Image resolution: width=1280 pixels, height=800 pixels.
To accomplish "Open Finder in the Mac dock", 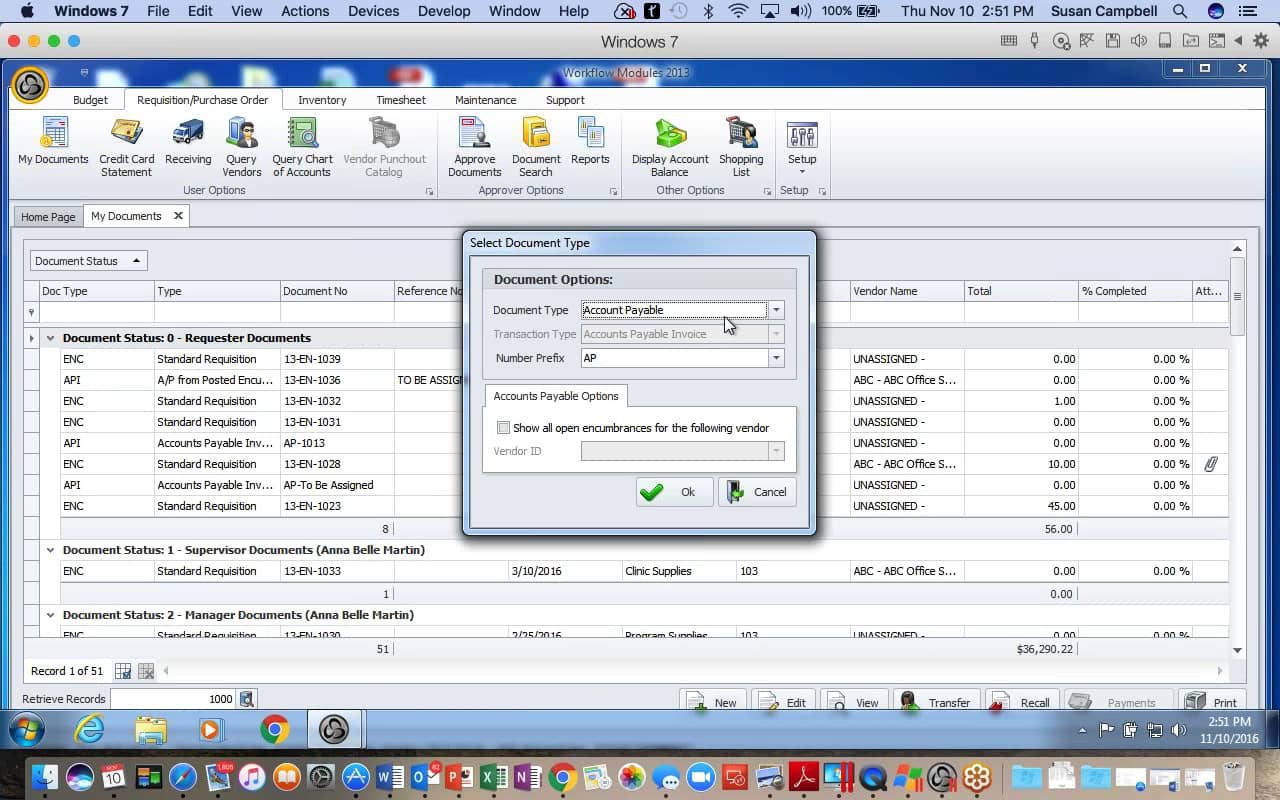I will (x=45, y=777).
